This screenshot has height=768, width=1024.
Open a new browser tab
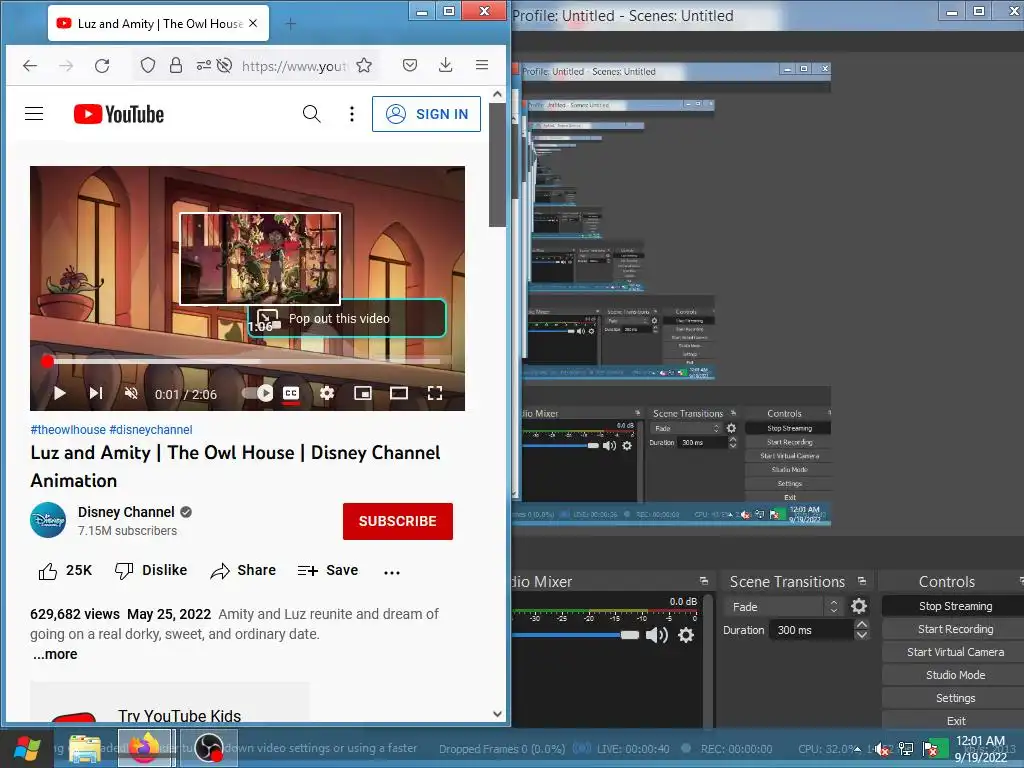point(291,24)
